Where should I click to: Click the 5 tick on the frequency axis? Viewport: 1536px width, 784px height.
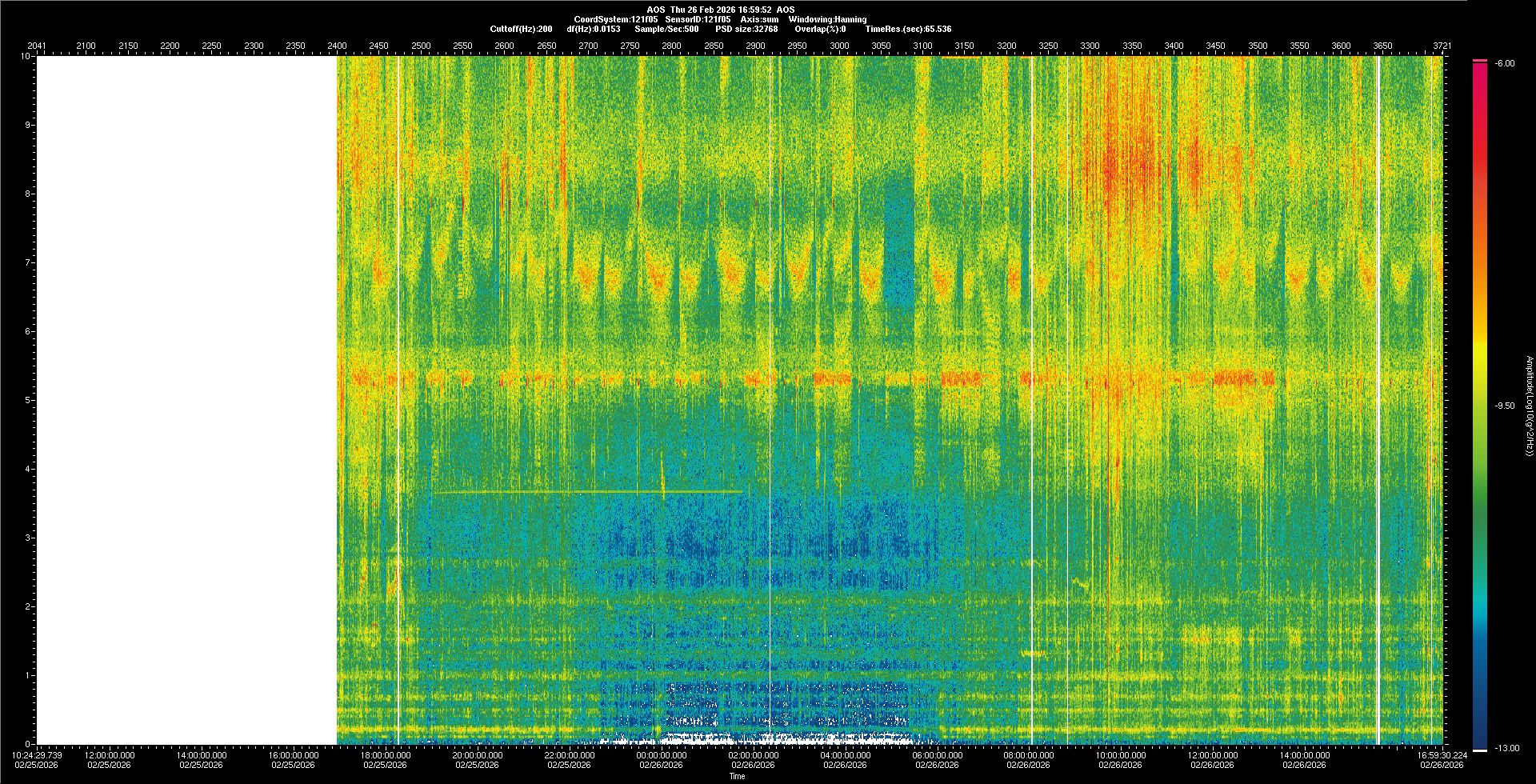coord(27,400)
